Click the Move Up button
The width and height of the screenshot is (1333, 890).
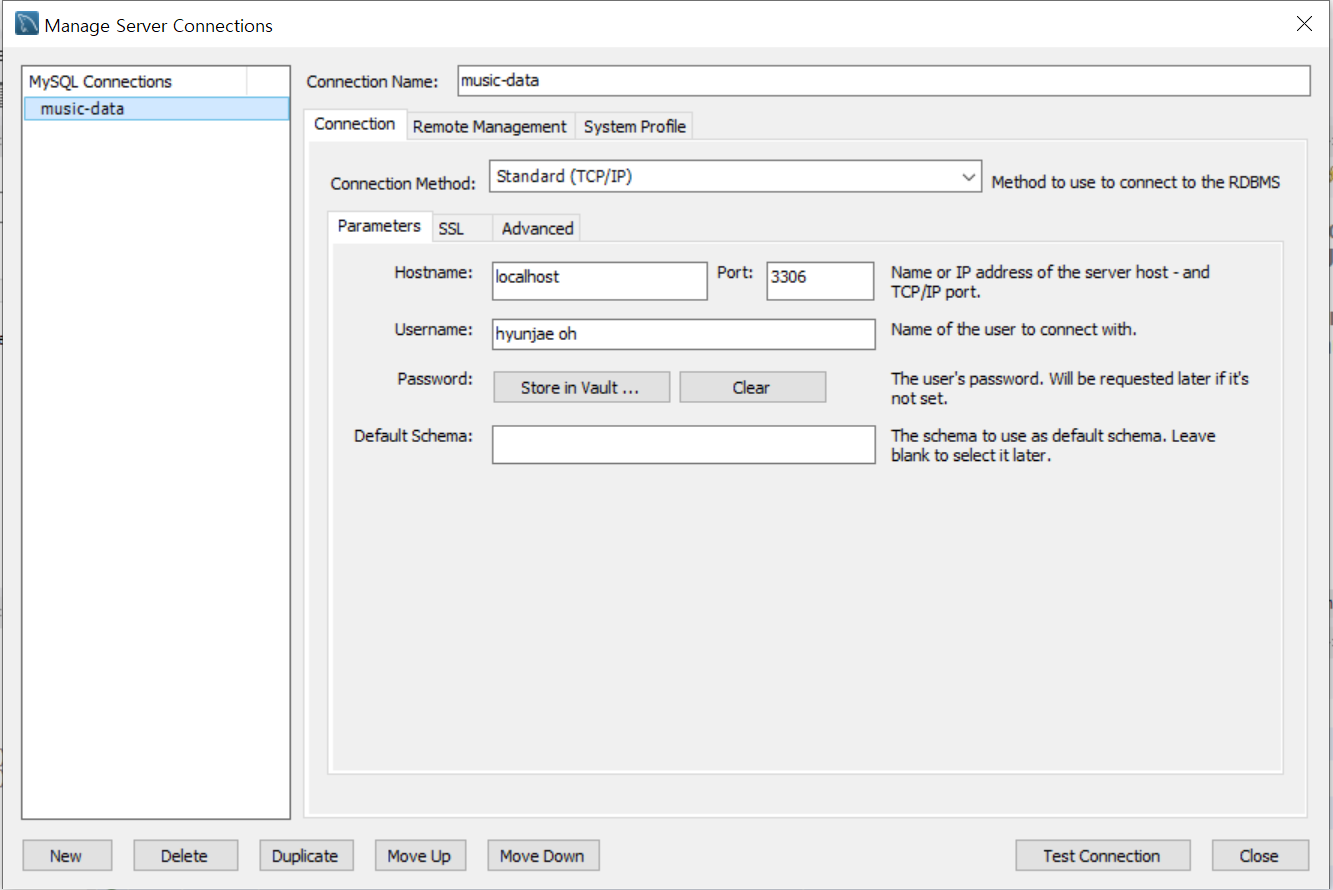pyautogui.click(x=419, y=856)
